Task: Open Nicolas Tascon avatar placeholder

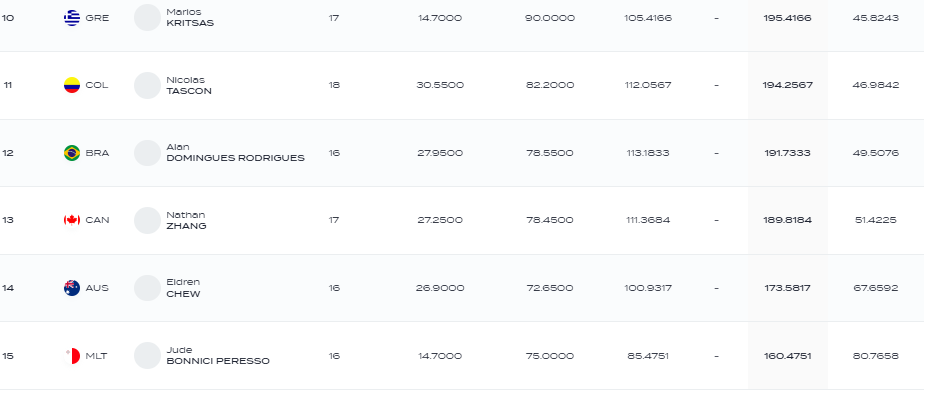Action: (148, 85)
